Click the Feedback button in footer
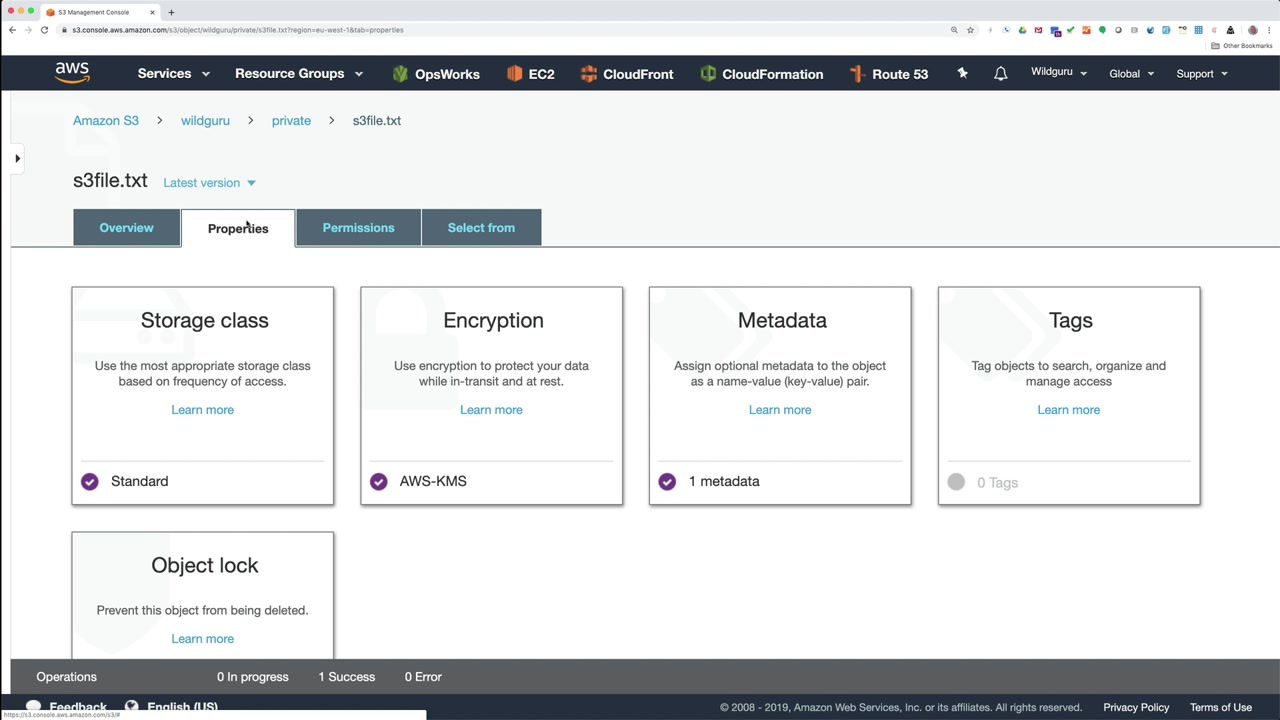 66,707
